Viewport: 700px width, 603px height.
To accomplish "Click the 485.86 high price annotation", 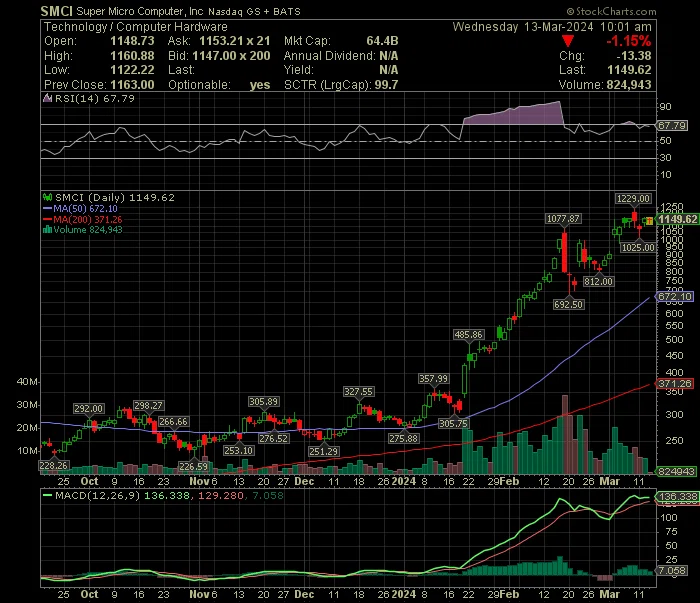I will point(468,335).
